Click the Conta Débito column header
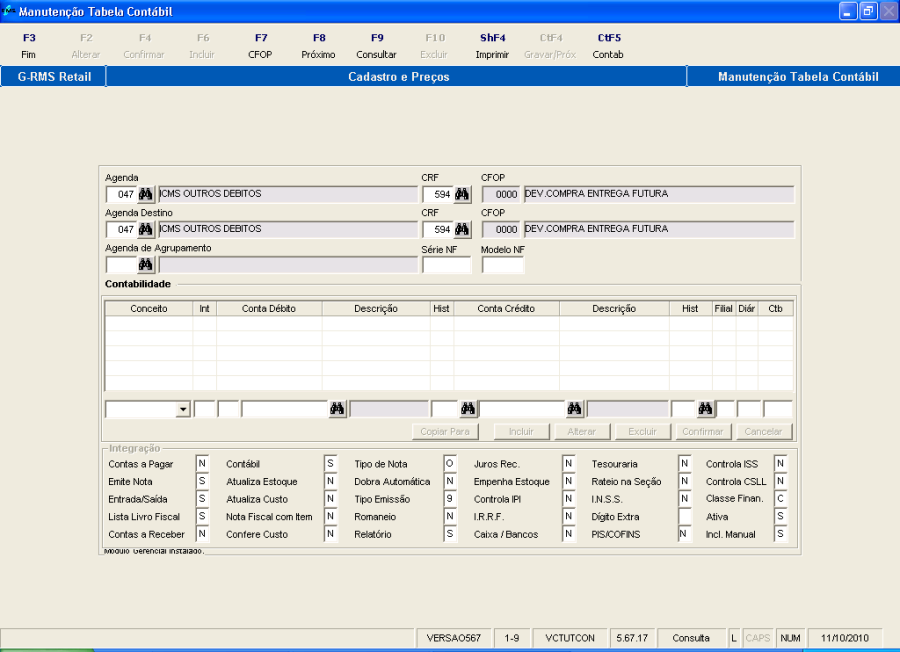900x652 pixels. (x=269, y=309)
